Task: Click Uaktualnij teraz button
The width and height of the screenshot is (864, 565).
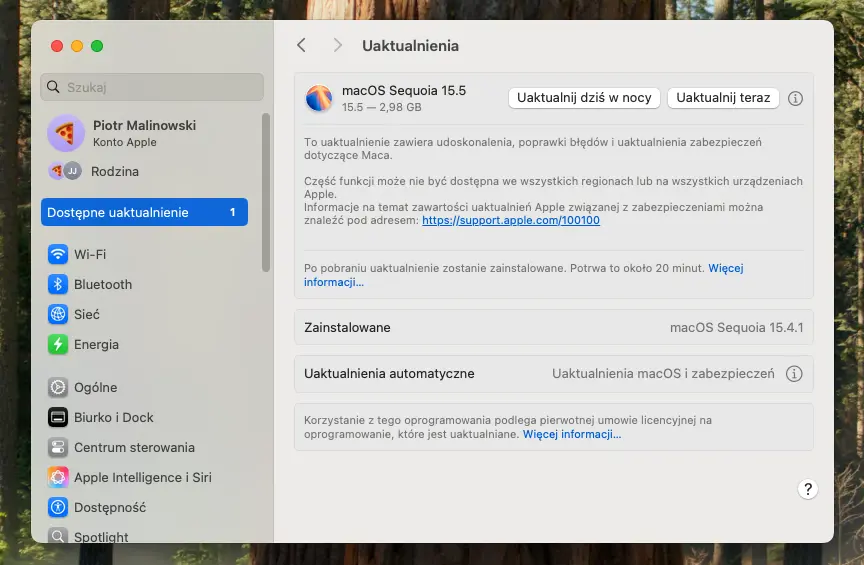Action: coord(723,98)
